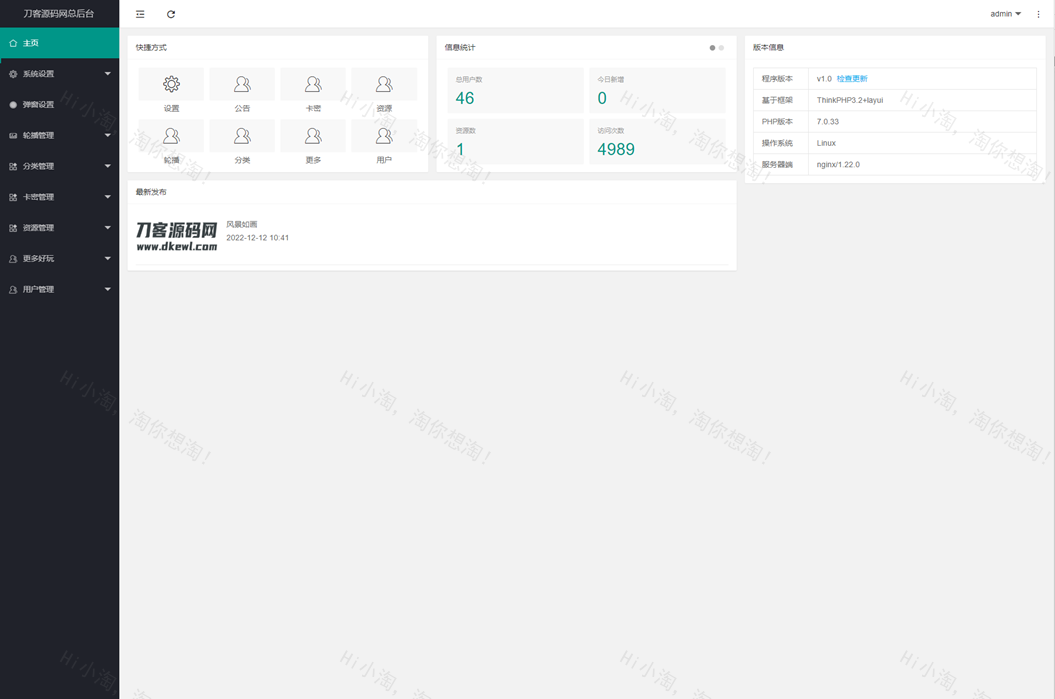Expand the 卡密管理 sidebar menu
Viewport: 1055px width, 699px height.
(x=59, y=197)
